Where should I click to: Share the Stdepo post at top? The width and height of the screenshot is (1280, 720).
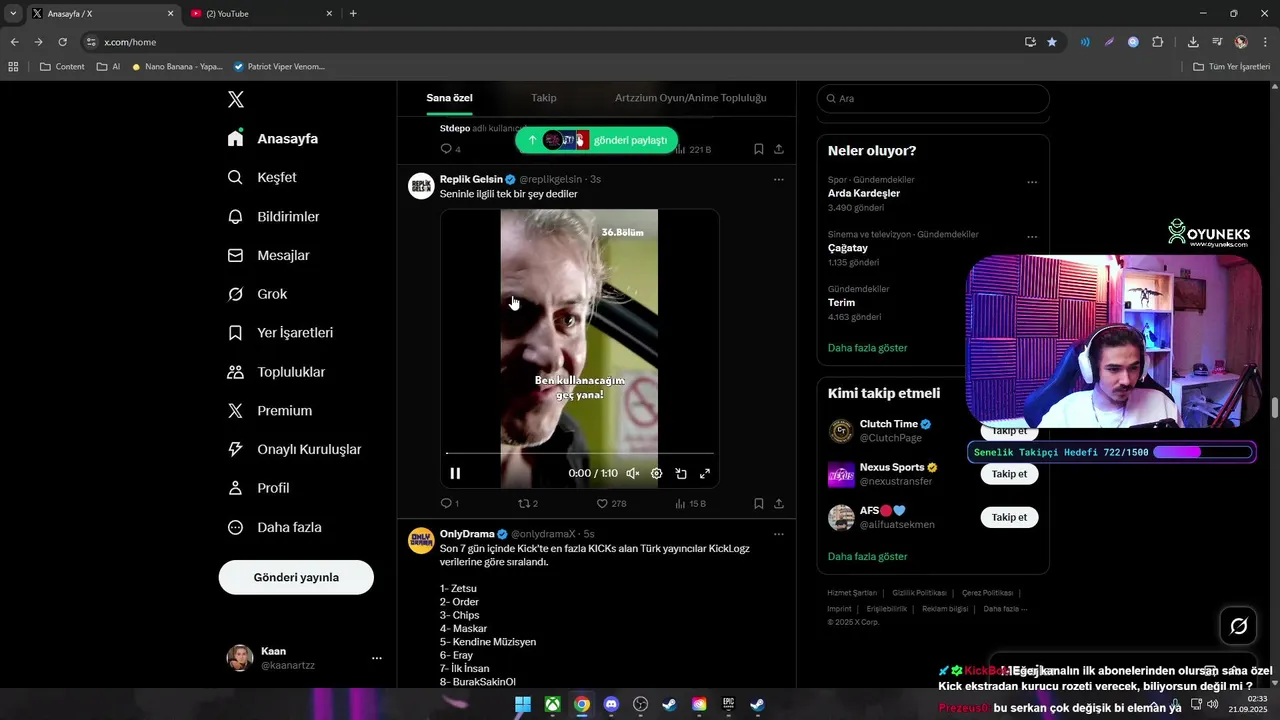coord(778,149)
